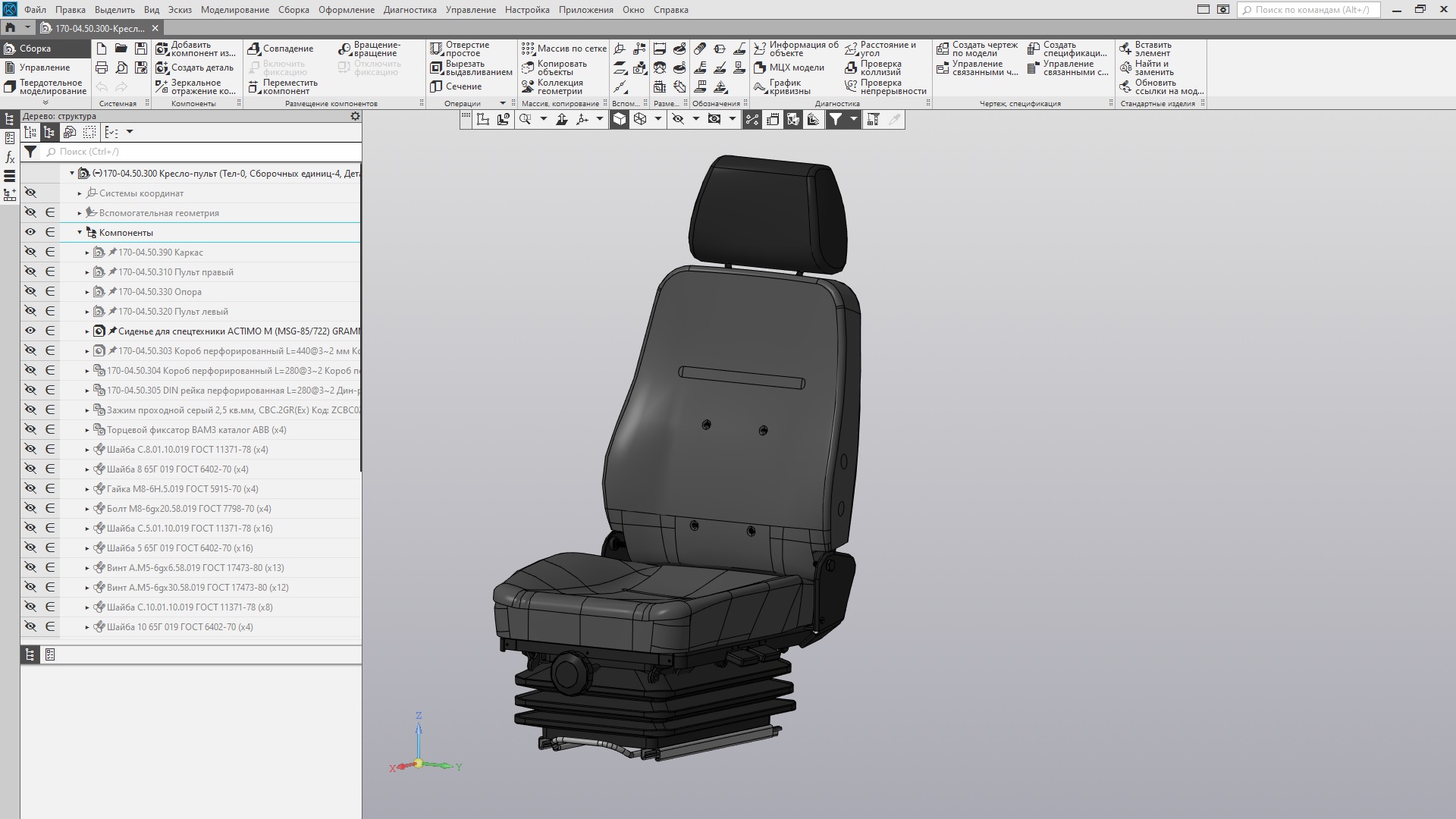Activate the shaded display cube icon

[x=620, y=119]
